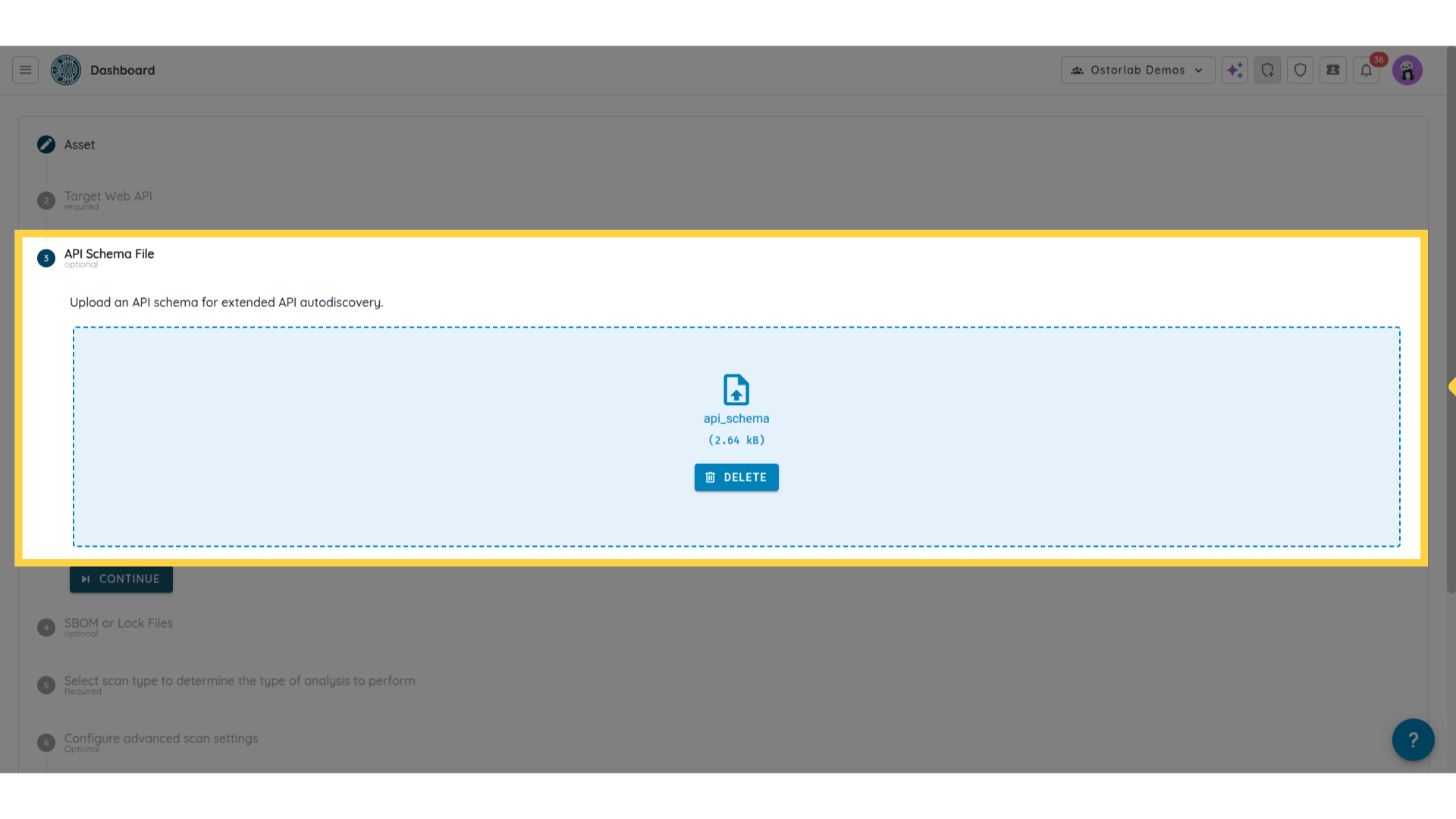The width and height of the screenshot is (1456, 819).
Task: Open the Select scan type step
Action: coord(239,681)
